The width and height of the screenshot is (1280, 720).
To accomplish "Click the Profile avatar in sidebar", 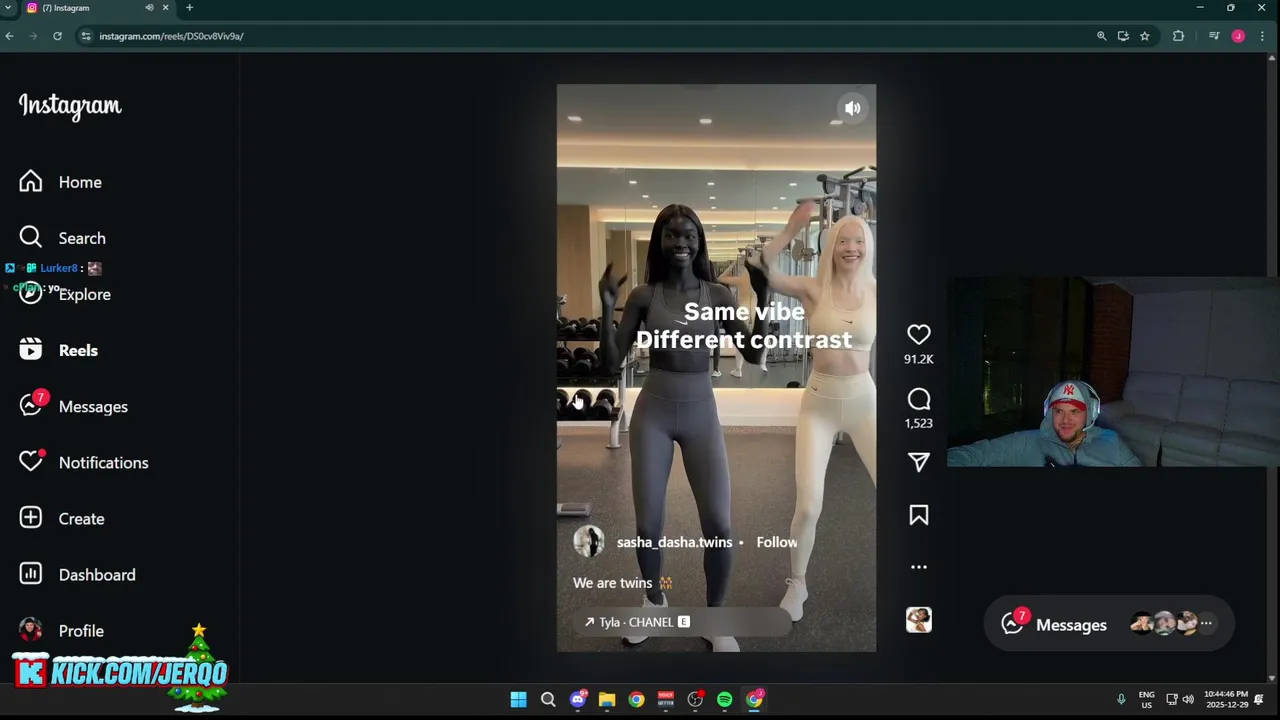I will coord(31,630).
